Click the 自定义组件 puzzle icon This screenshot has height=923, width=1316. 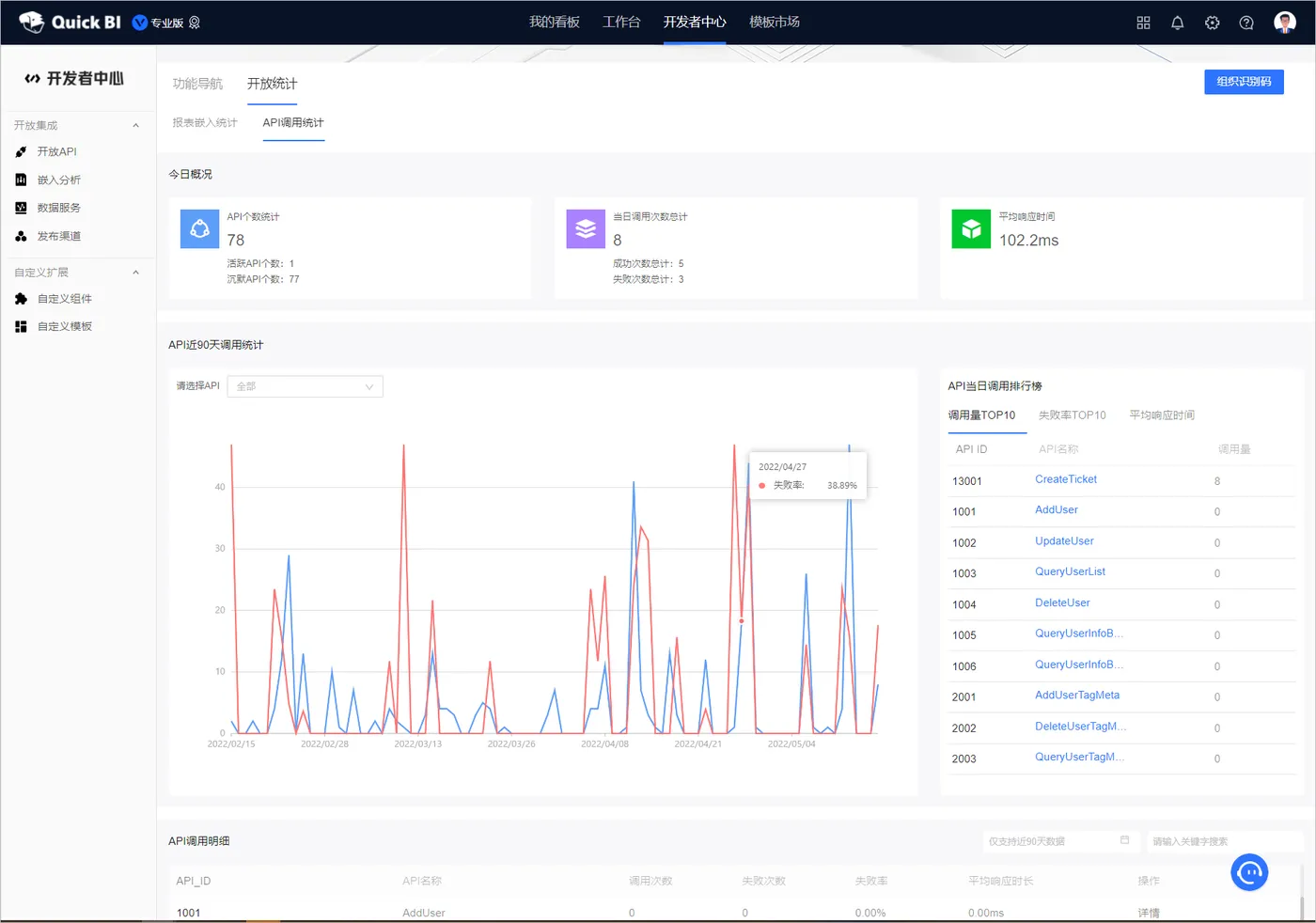[x=21, y=299]
